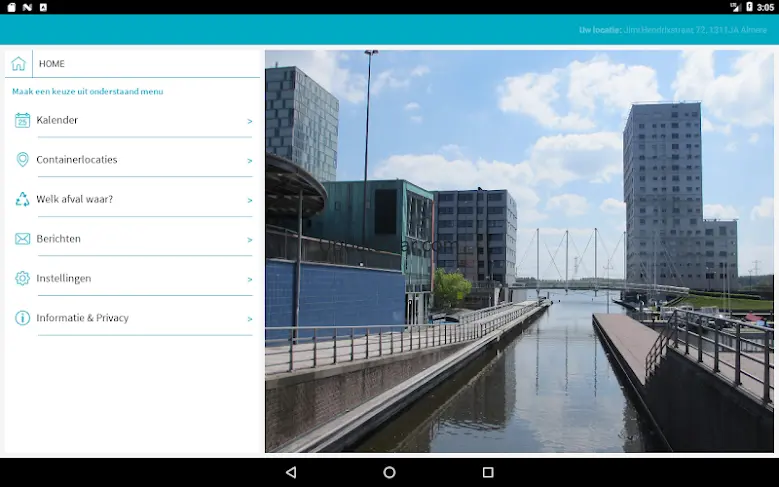779x487 pixels.
Task: Open the Kalender text label
Action: coord(57,120)
